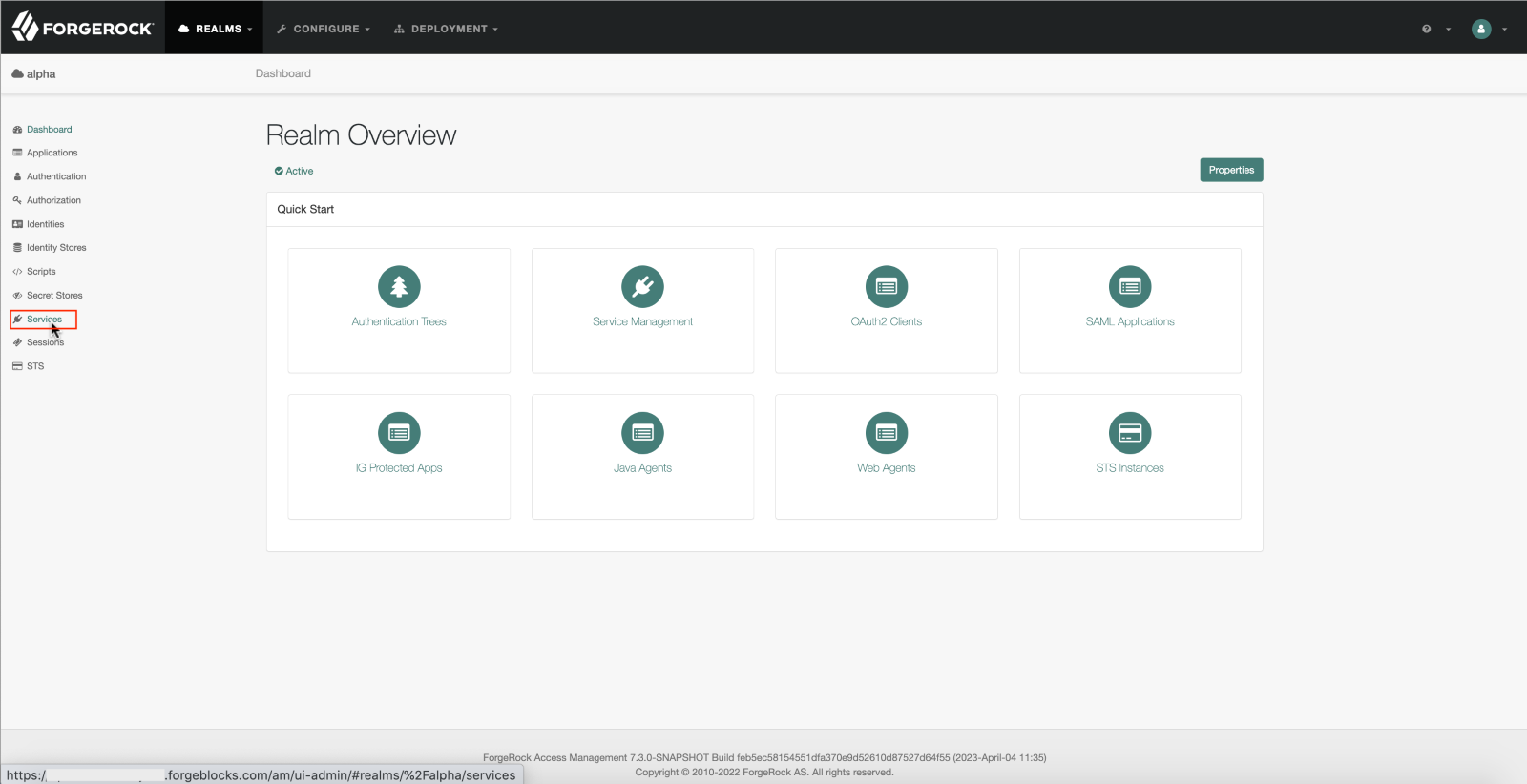Image resolution: width=1527 pixels, height=784 pixels.
Task: Open STS in the sidebar
Action: pyautogui.click(x=35, y=366)
